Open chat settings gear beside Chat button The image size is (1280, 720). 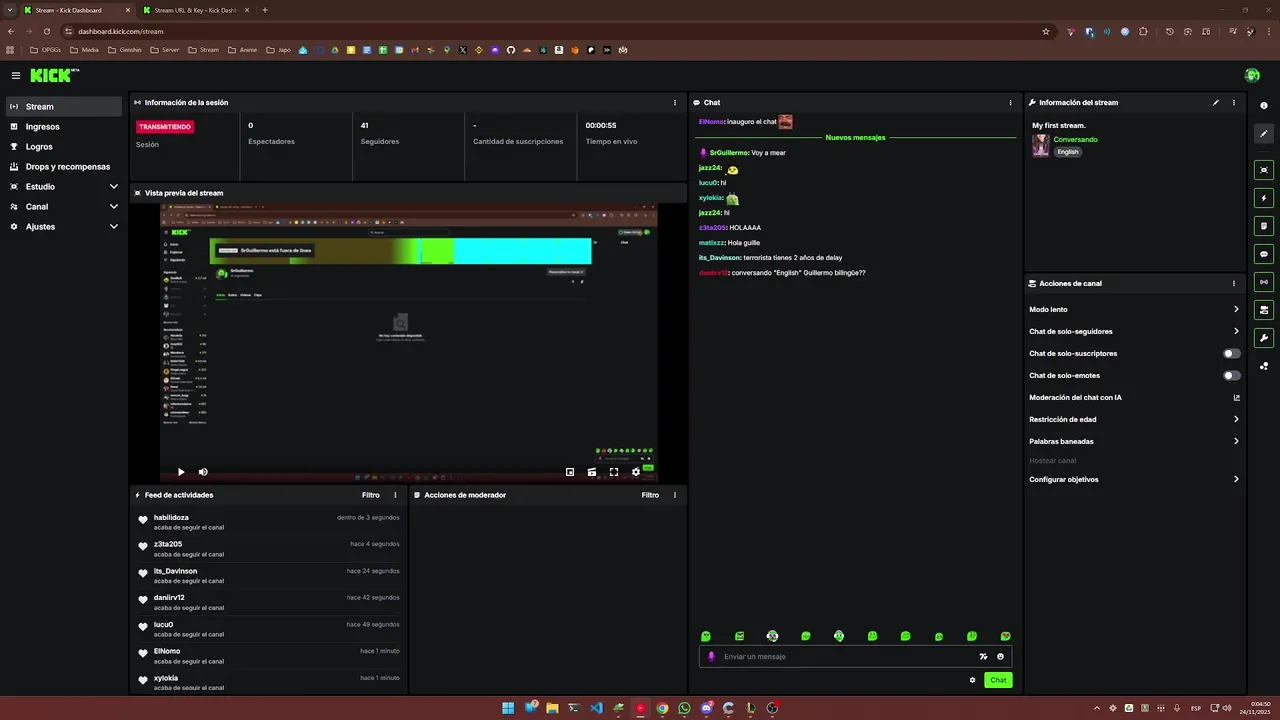972,680
